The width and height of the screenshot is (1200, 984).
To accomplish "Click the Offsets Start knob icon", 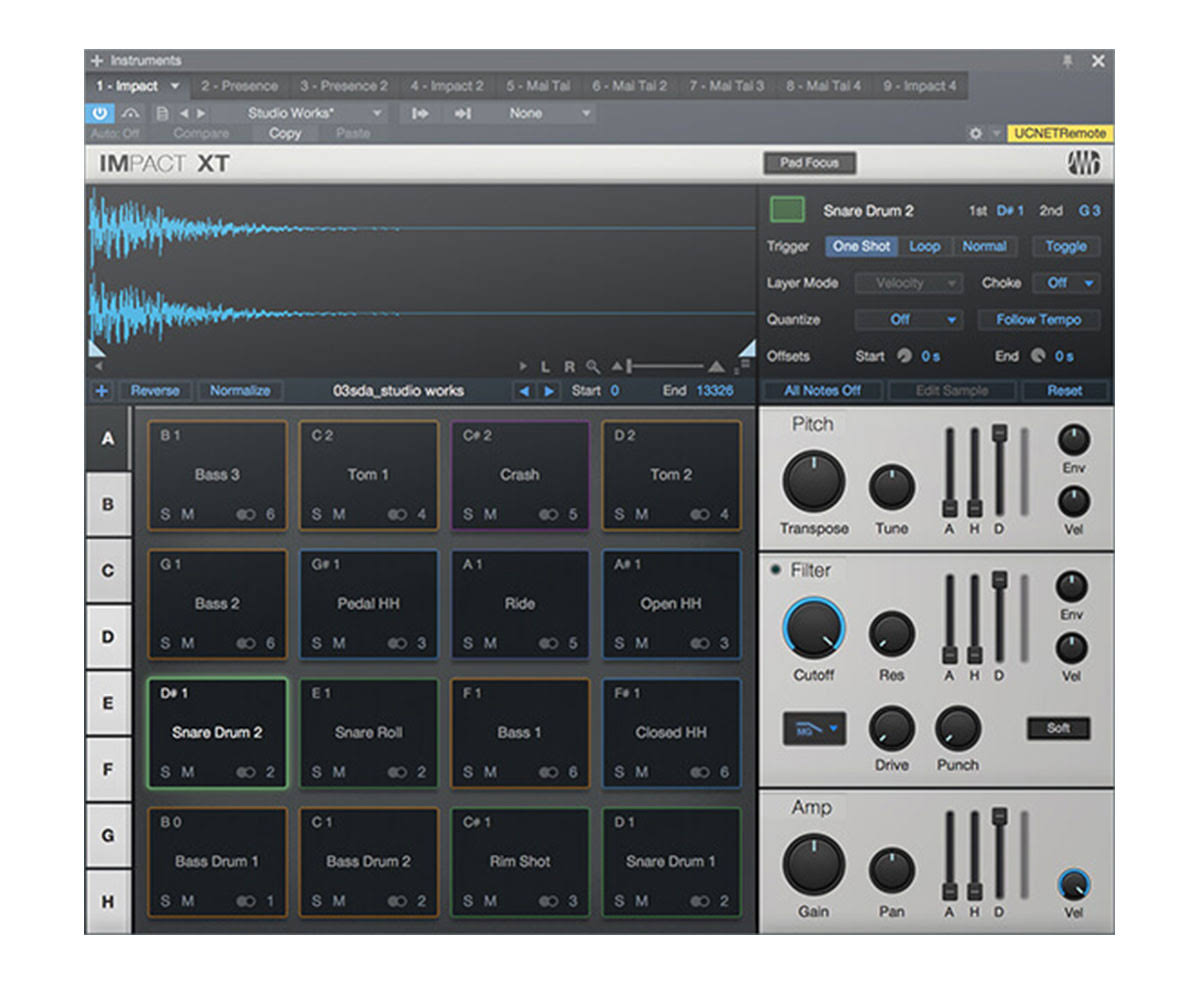I will click(x=904, y=356).
